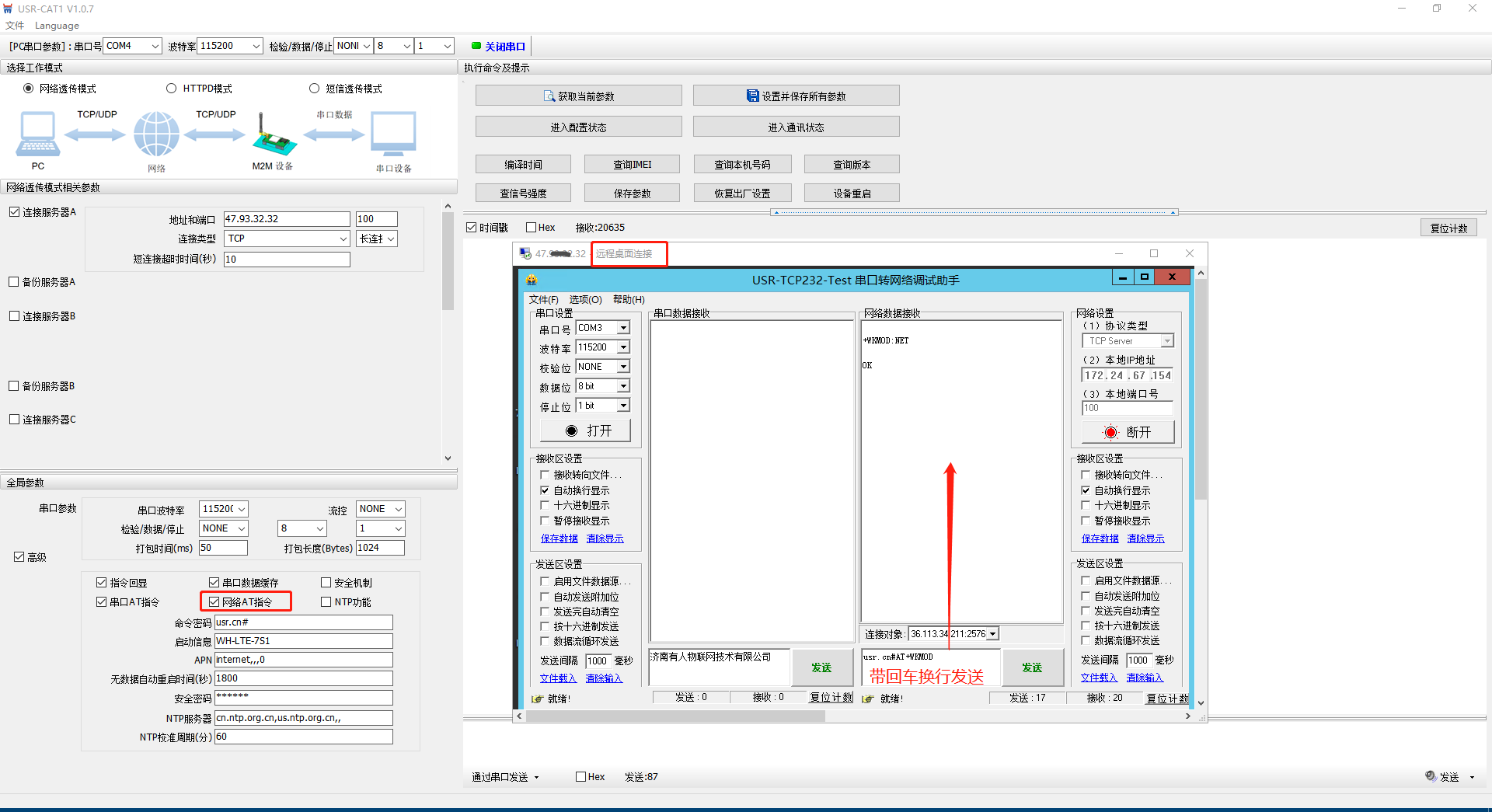Click the ready status hand icon in network panel

point(868,699)
